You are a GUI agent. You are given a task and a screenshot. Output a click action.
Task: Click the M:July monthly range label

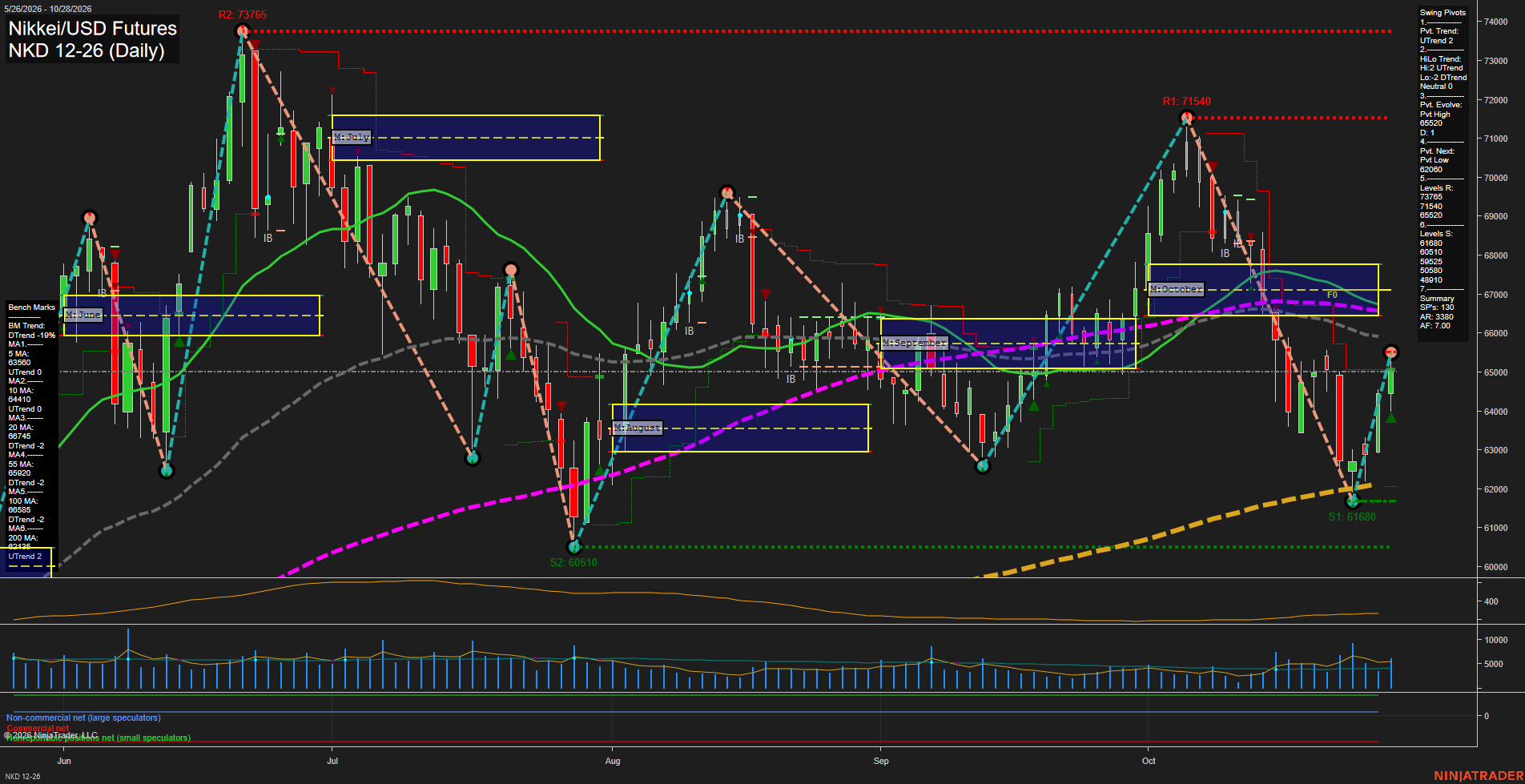pyautogui.click(x=352, y=137)
